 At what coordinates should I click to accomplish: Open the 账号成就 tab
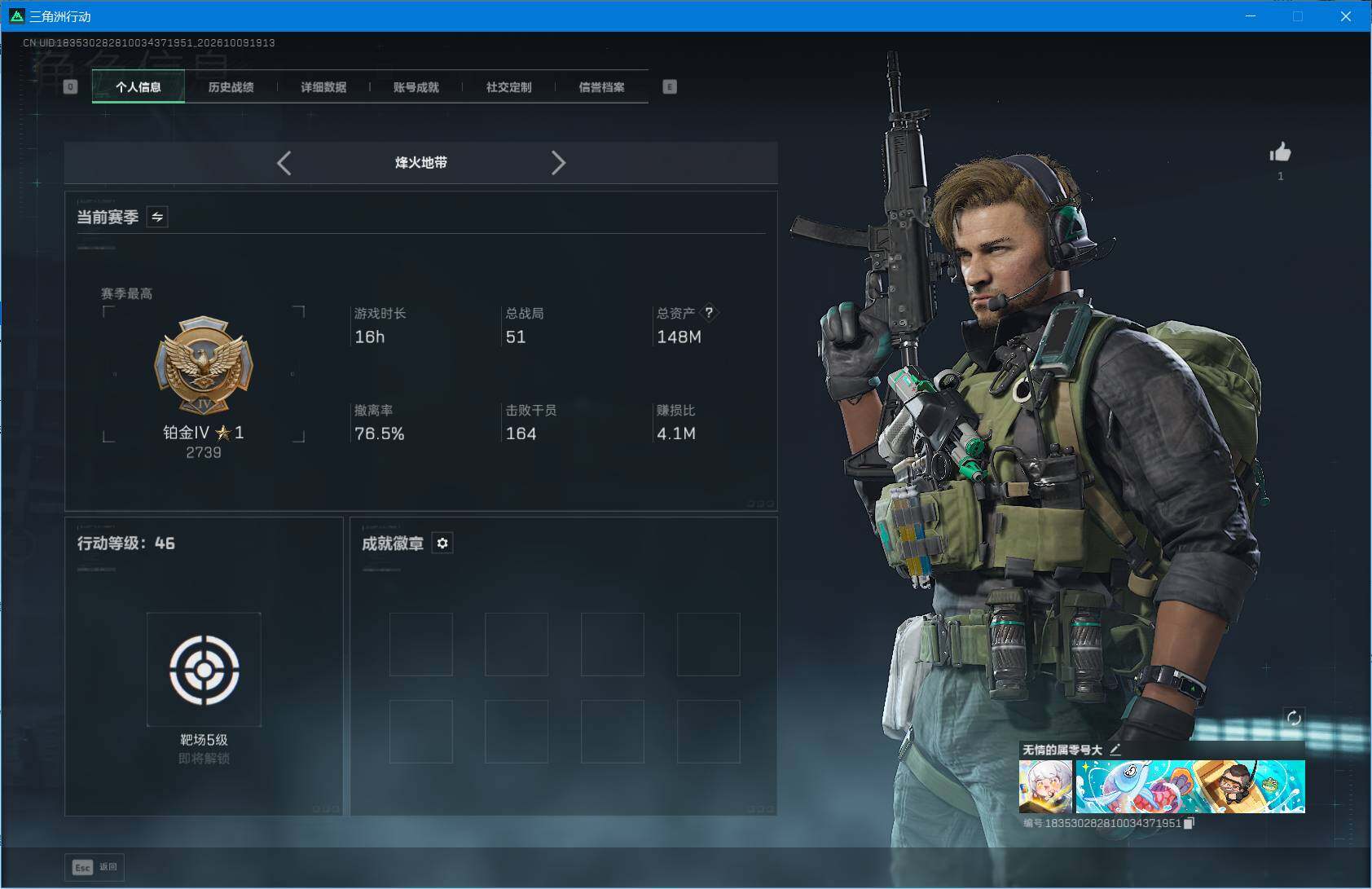click(x=416, y=87)
